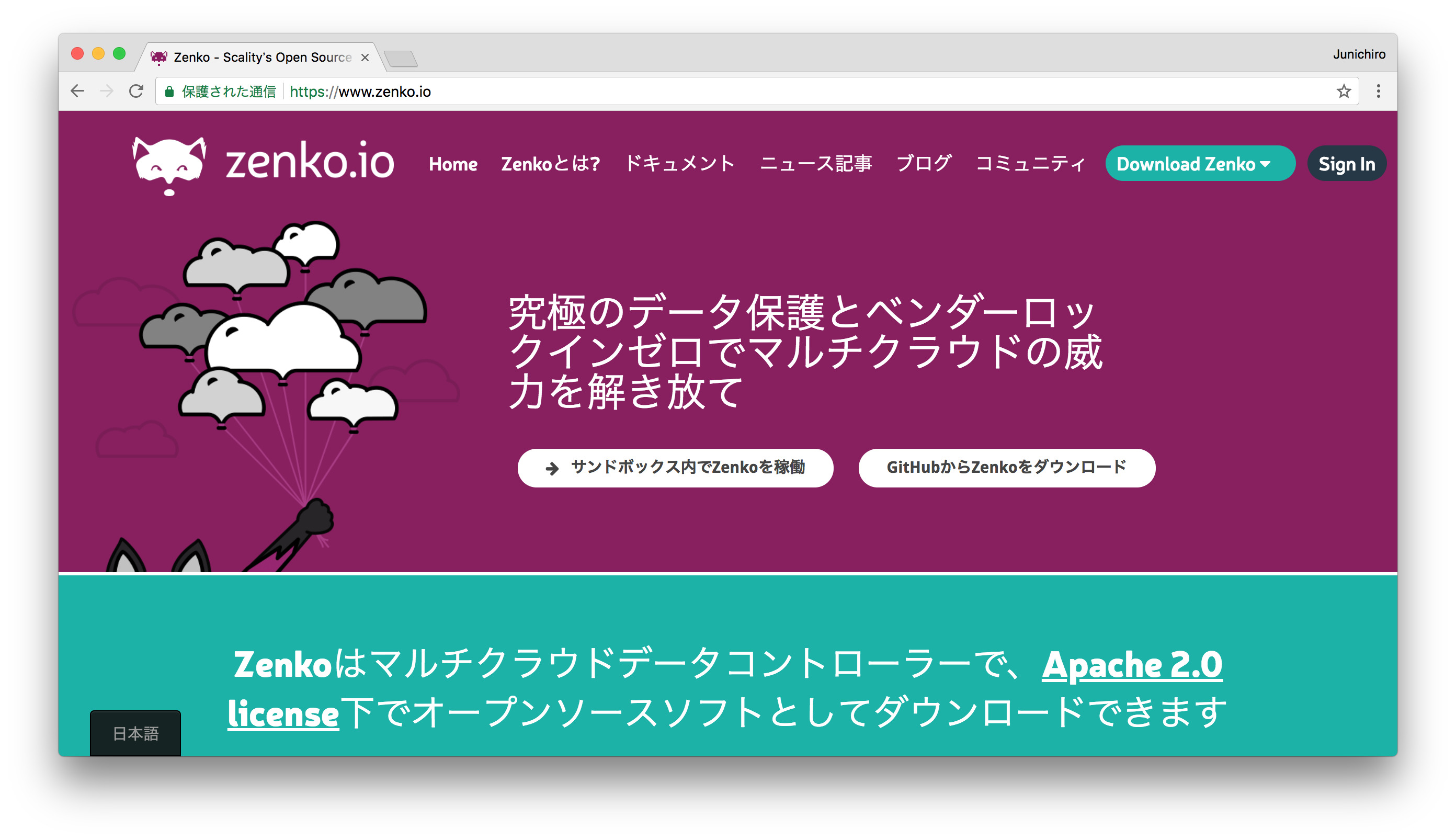Close the Zenko browser tab
Image resolution: width=1456 pixels, height=840 pixels.
365,57
